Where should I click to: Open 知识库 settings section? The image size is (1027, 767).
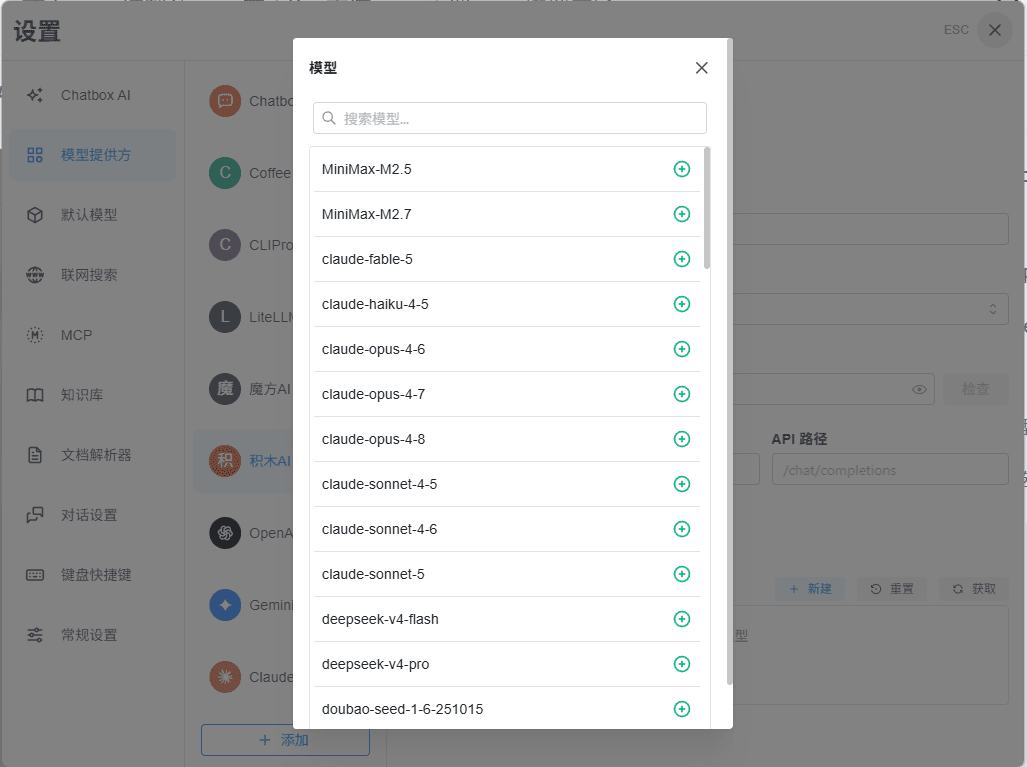[93, 395]
